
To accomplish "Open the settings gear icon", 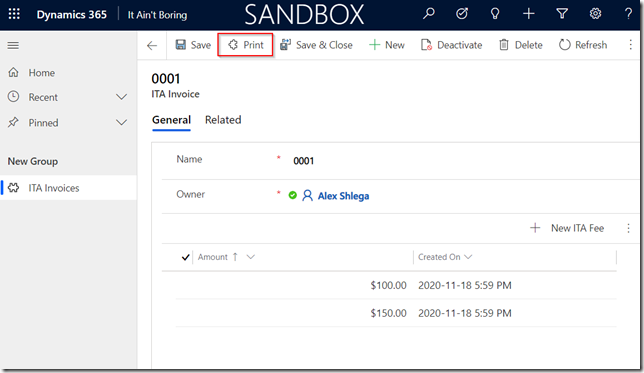I will tap(595, 14).
